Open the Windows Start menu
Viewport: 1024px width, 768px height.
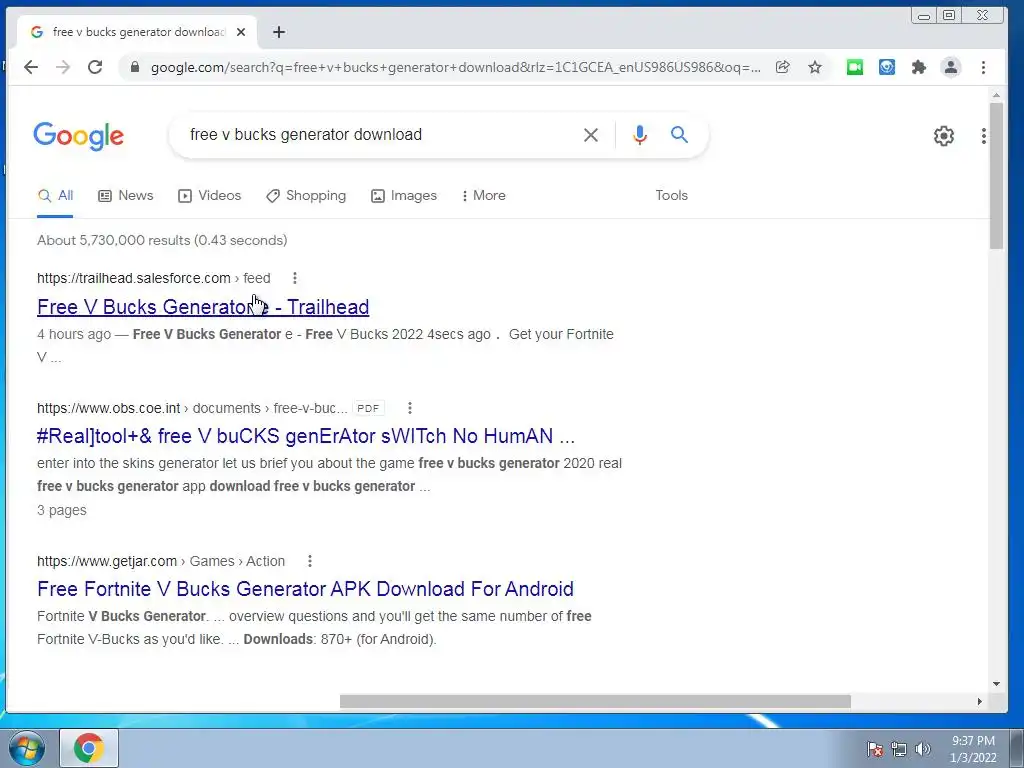(x=26, y=748)
